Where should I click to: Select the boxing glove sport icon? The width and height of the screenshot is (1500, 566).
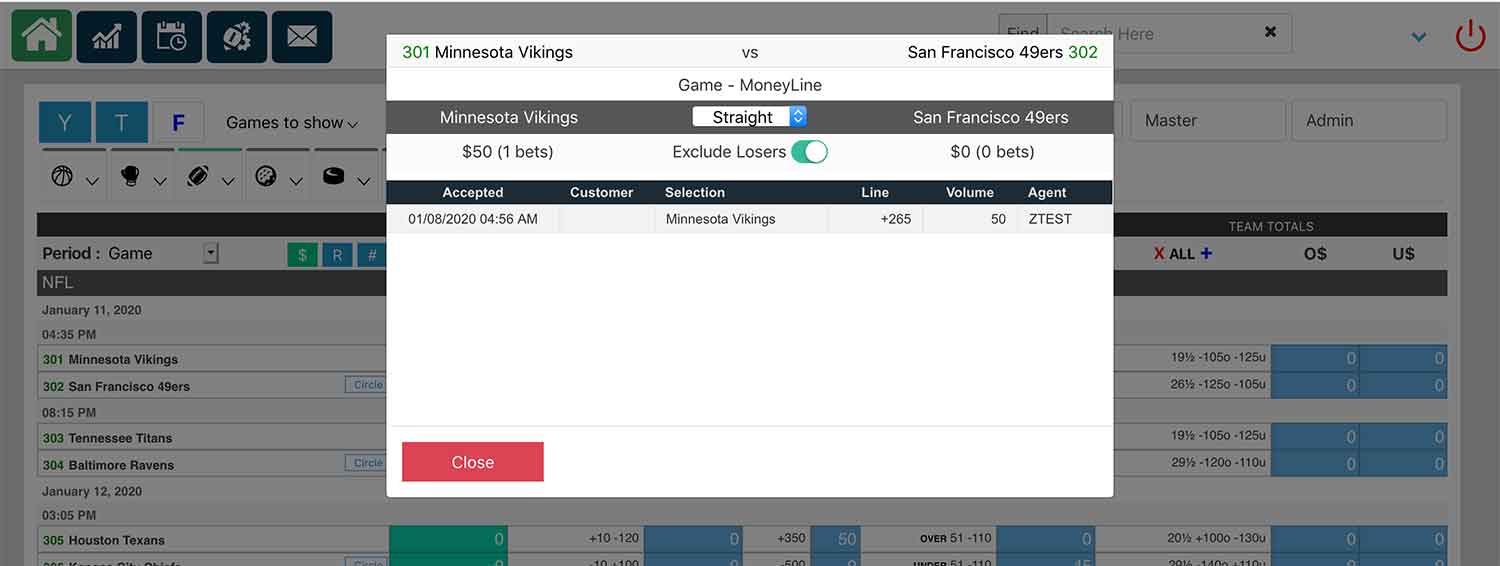tap(130, 177)
